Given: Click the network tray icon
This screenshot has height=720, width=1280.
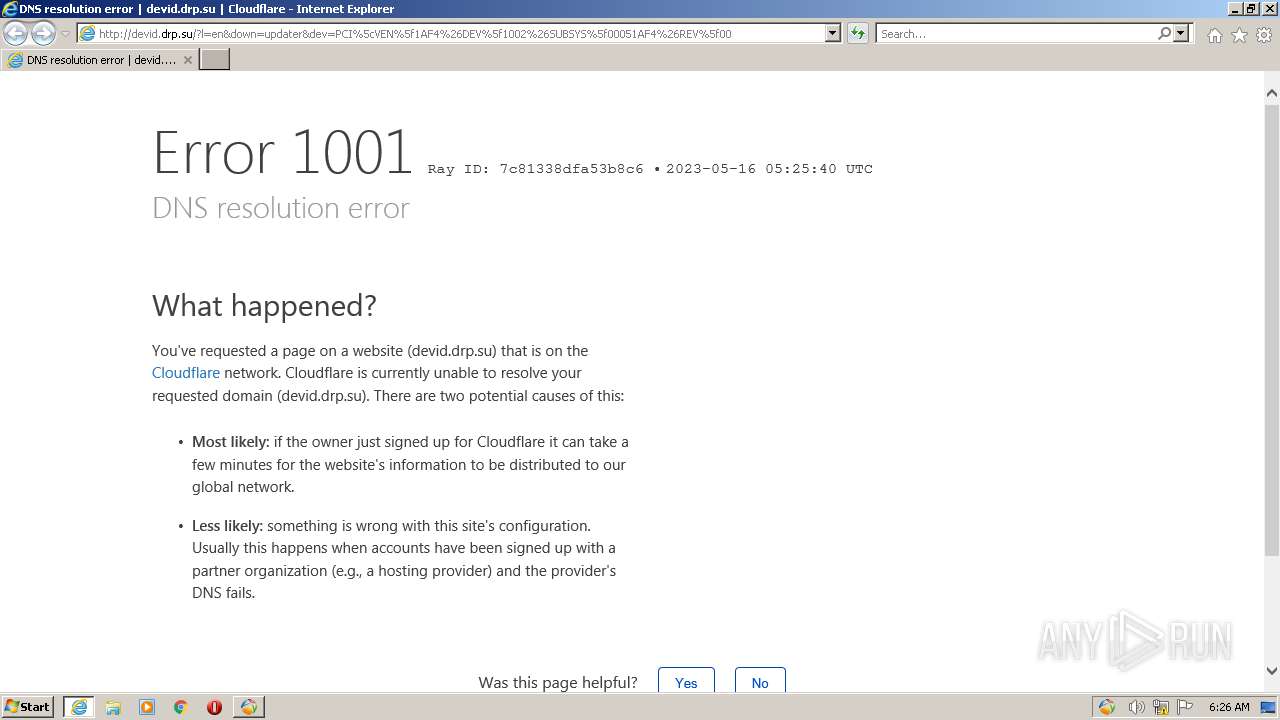Looking at the screenshot, I should click(x=1161, y=707).
